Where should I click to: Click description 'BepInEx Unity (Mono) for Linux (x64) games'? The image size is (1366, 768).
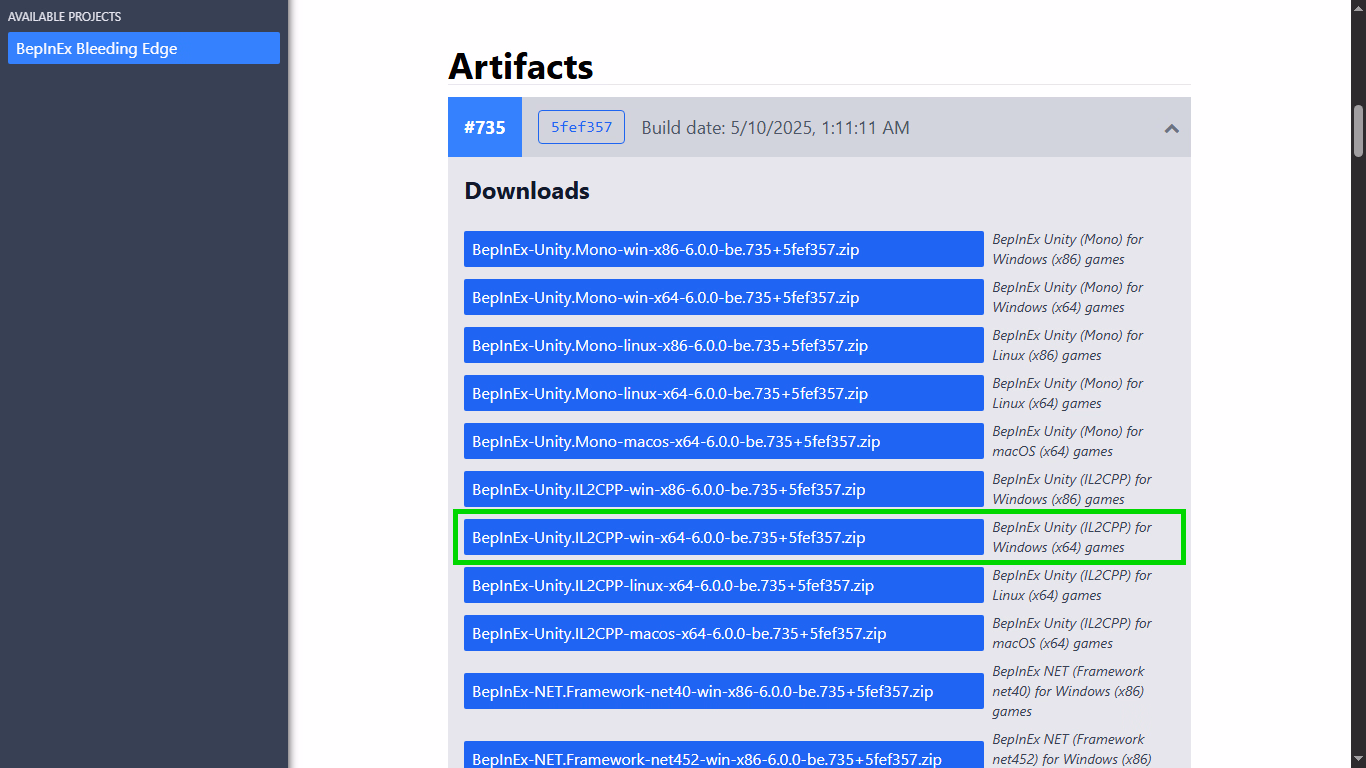pyautogui.click(x=1067, y=393)
